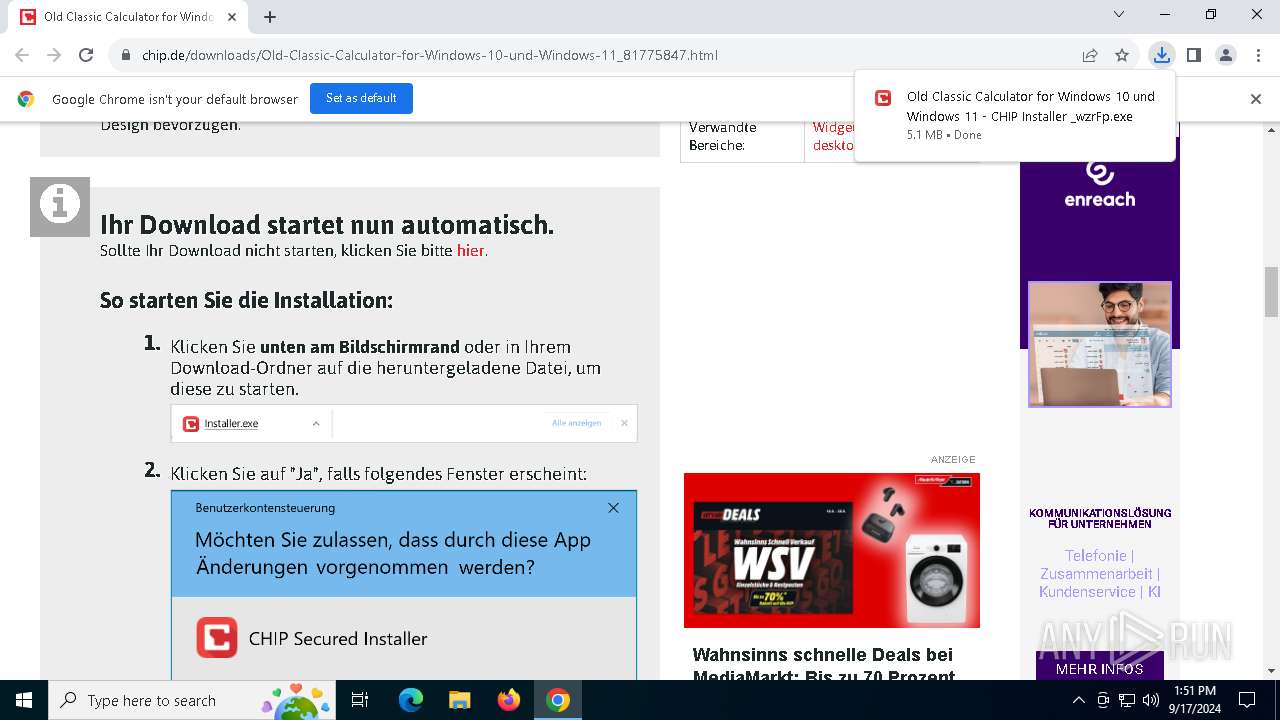View site information lock icon
Image resolution: width=1280 pixels, height=720 pixels.
(x=126, y=55)
